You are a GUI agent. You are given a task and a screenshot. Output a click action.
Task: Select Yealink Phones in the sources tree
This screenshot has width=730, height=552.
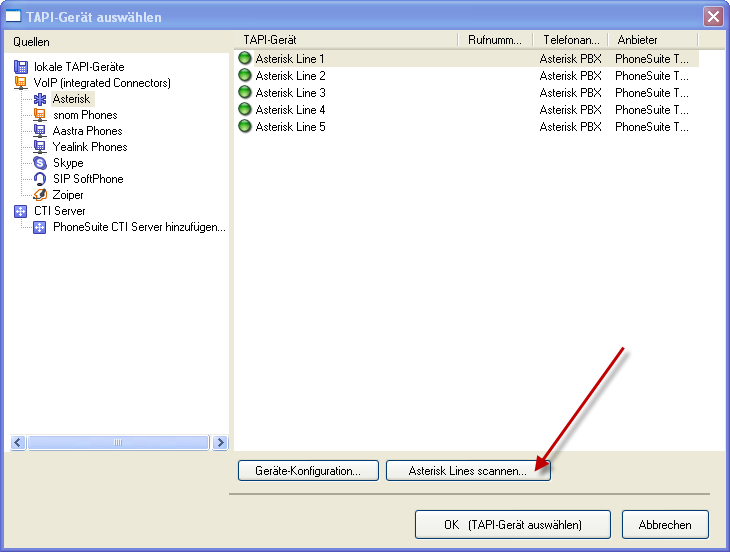coord(89,147)
